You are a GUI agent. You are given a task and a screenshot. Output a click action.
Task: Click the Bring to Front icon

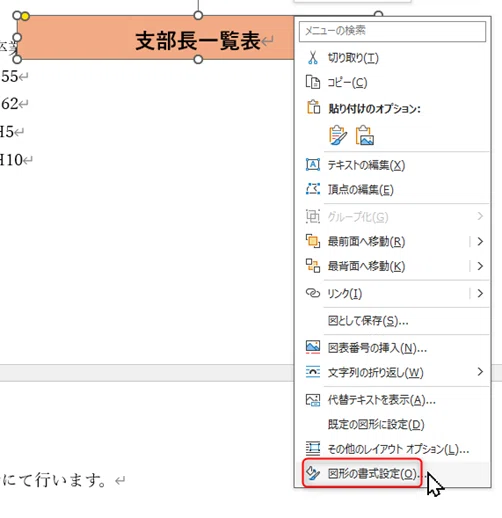tap(313, 241)
